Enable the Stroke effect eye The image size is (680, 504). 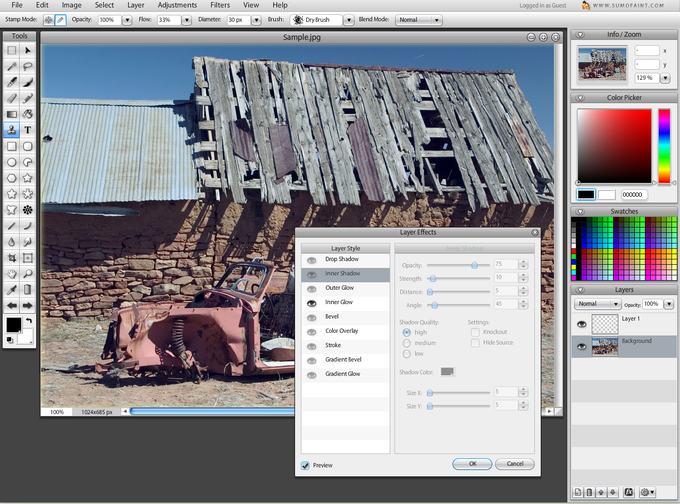[x=311, y=346]
